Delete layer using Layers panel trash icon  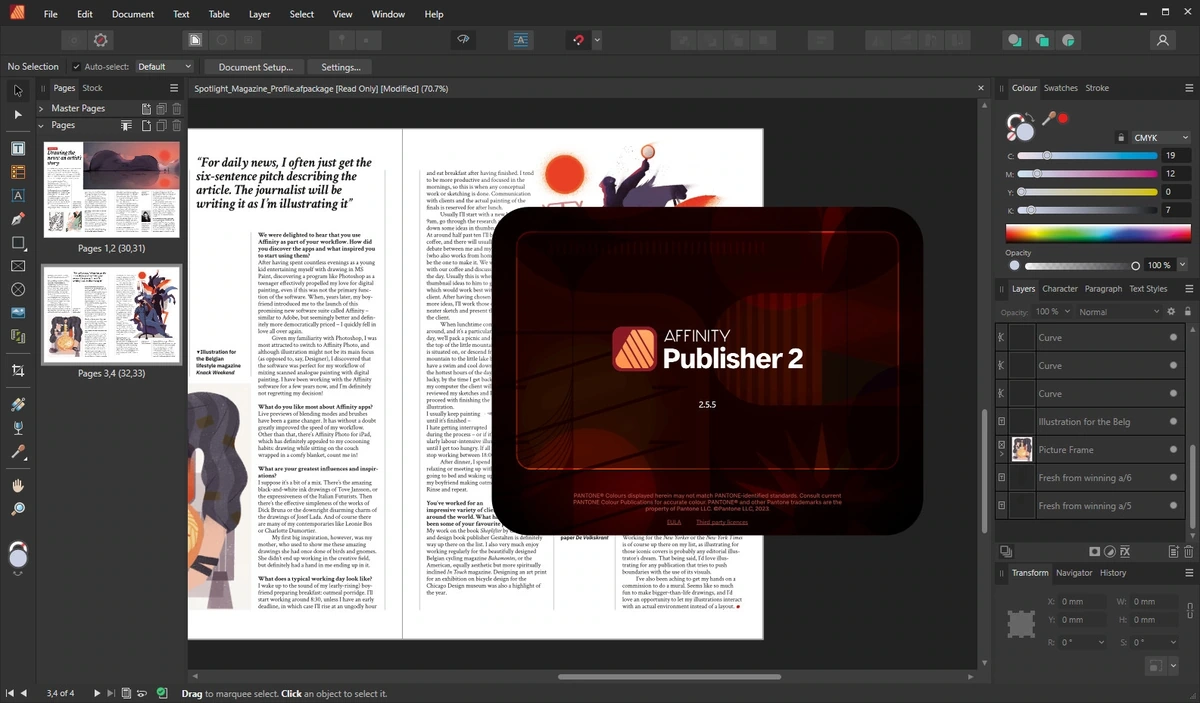[1188, 551]
